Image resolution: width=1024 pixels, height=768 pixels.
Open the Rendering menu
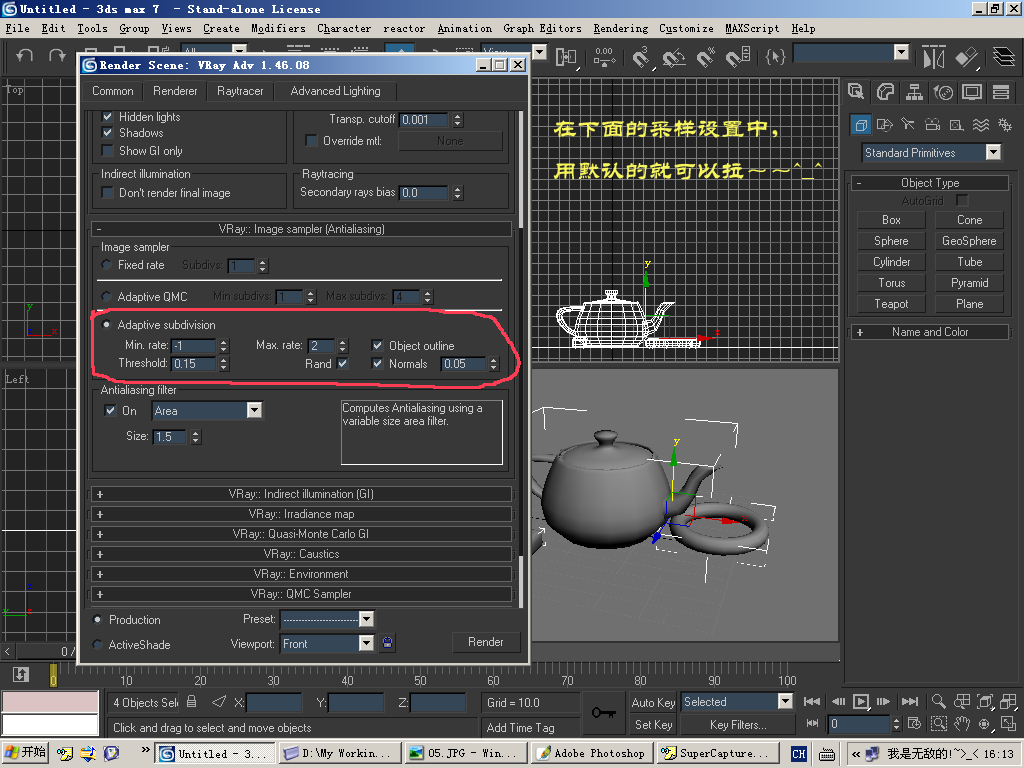coord(620,28)
